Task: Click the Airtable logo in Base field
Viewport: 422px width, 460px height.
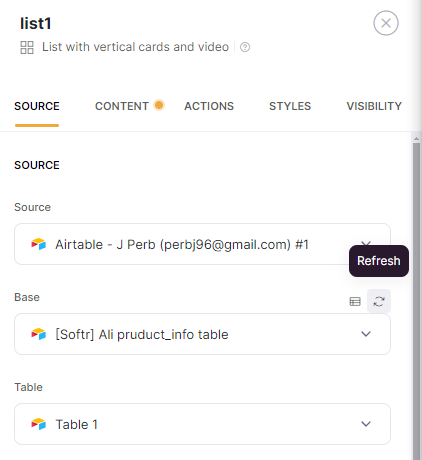Action: click(39, 334)
